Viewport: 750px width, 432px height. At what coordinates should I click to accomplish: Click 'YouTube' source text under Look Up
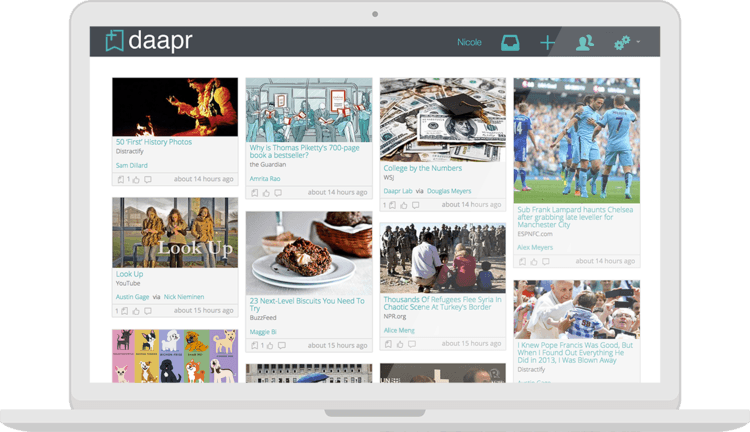tap(128, 283)
